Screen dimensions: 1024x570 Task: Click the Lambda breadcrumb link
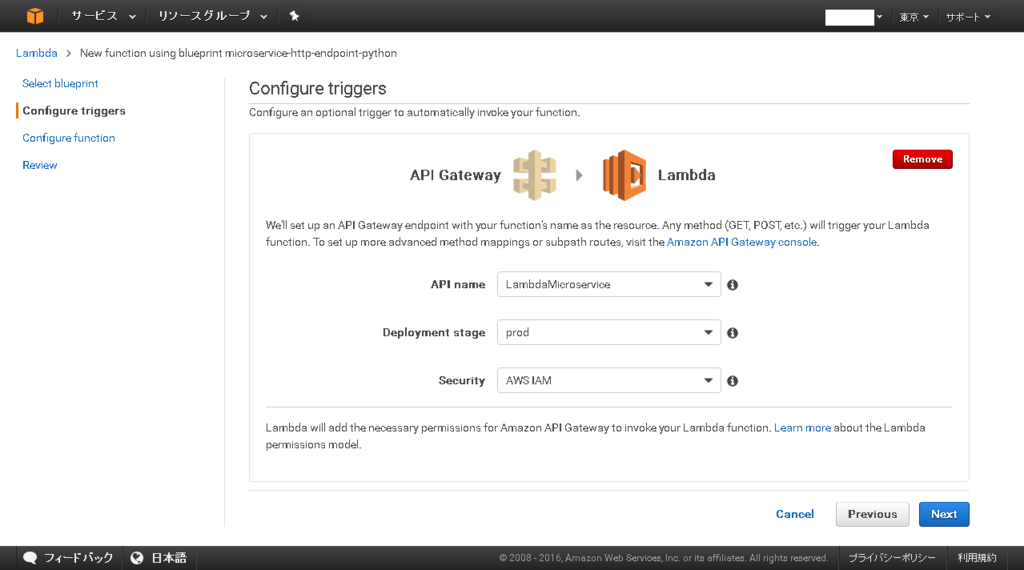coord(37,53)
